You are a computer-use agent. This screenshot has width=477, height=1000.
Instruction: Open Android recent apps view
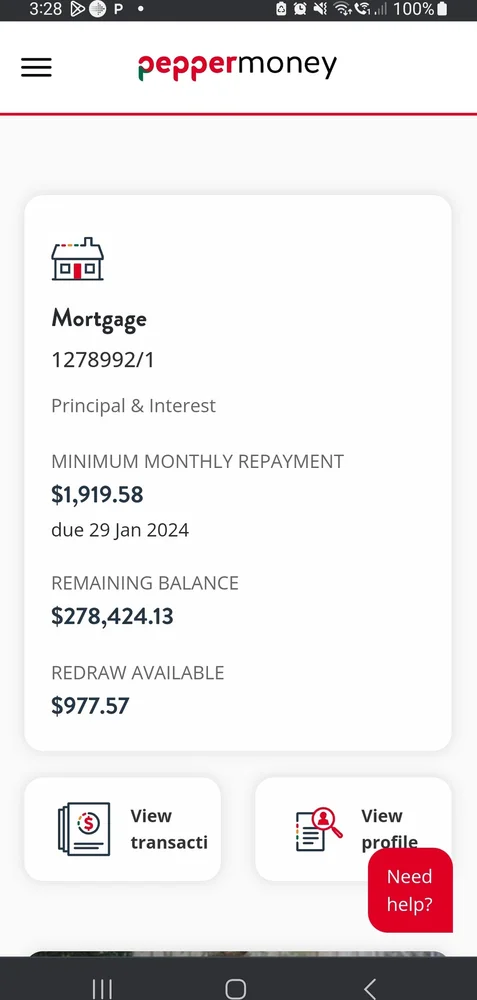[102, 989]
